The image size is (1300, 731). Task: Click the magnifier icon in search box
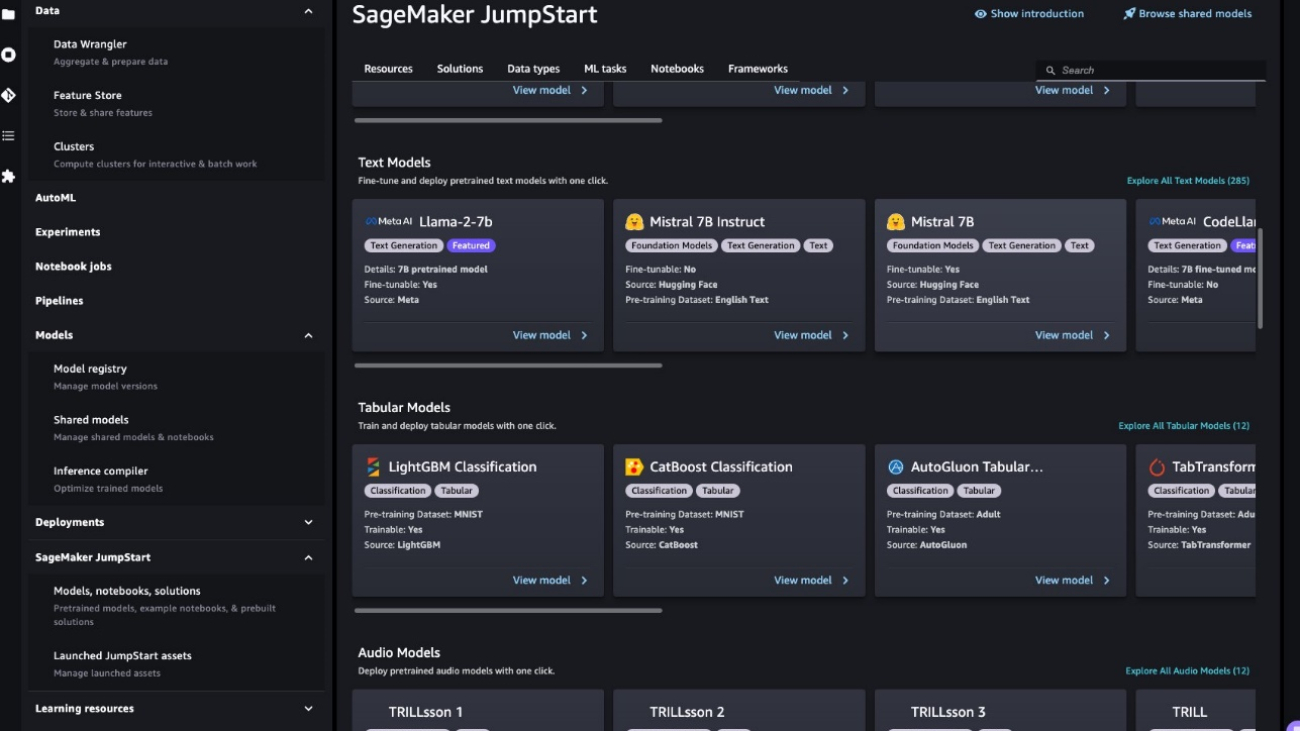tap(1050, 70)
